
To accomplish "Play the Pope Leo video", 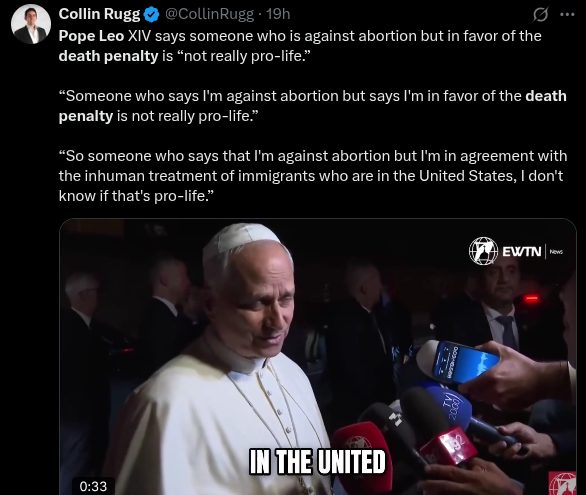I will click(x=318, y=357).
